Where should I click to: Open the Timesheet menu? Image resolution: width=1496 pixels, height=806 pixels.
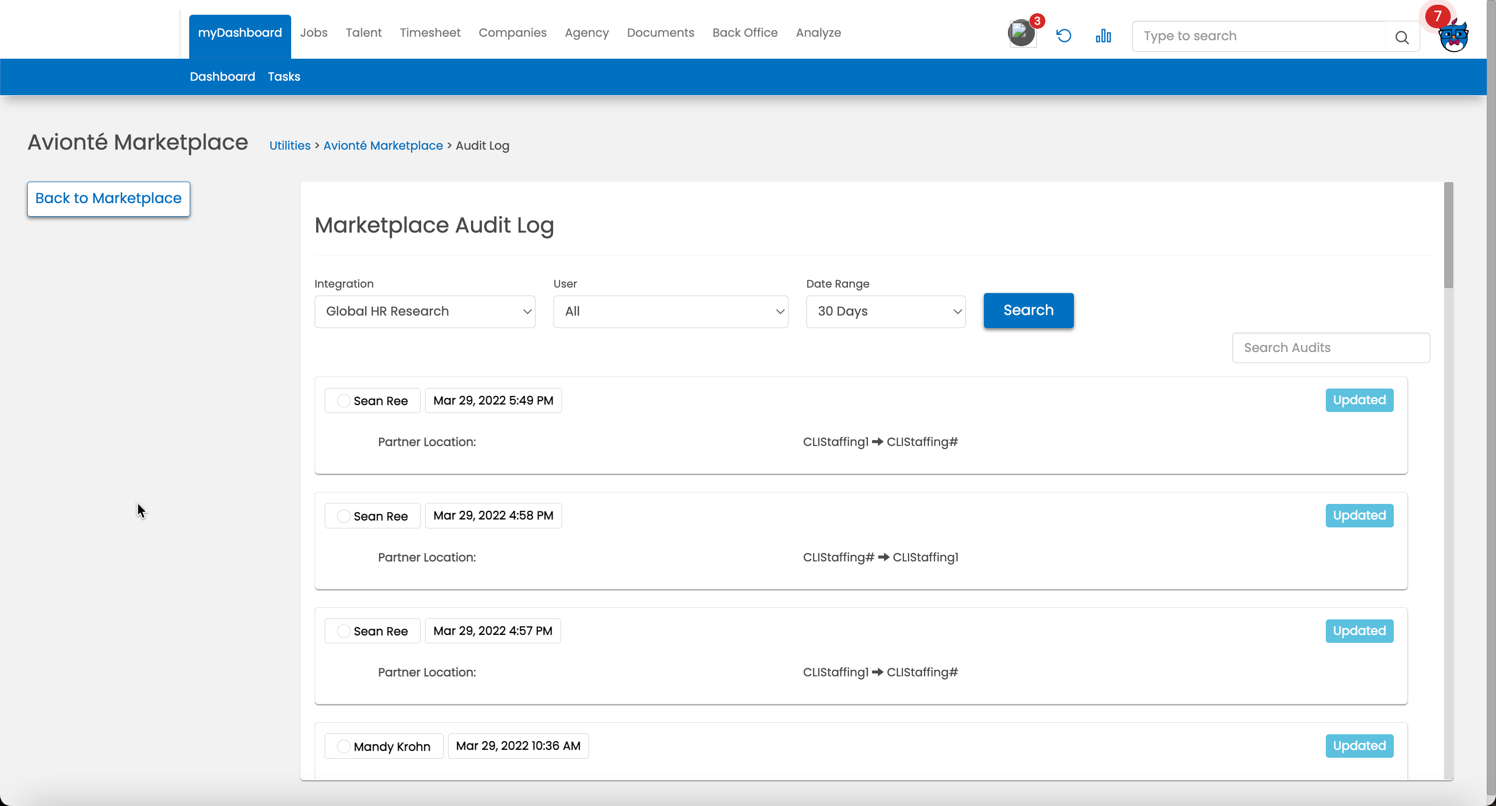click(430, 33)
